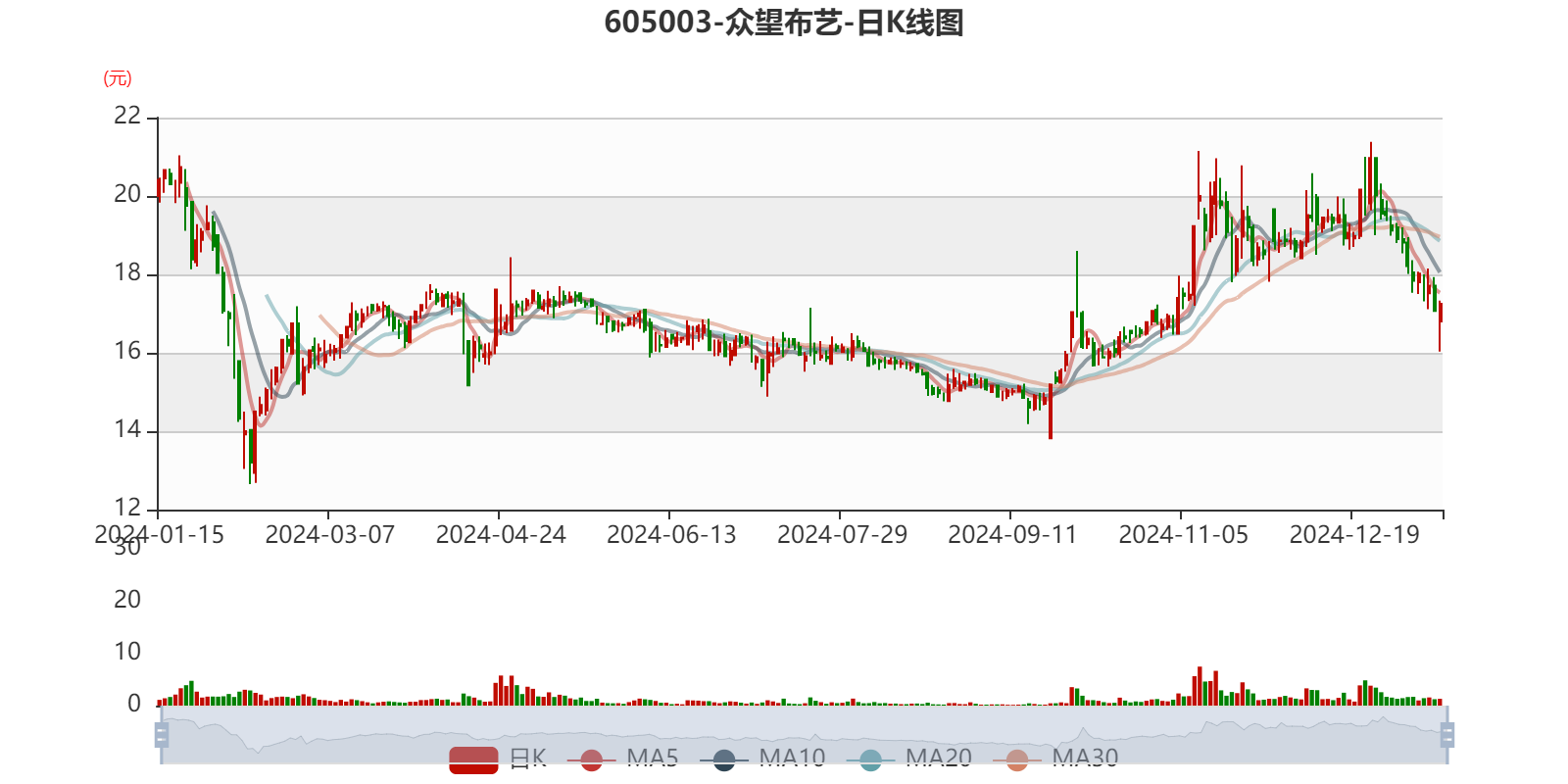Toggle the MA30 line legend

(x=1055, y=759)
